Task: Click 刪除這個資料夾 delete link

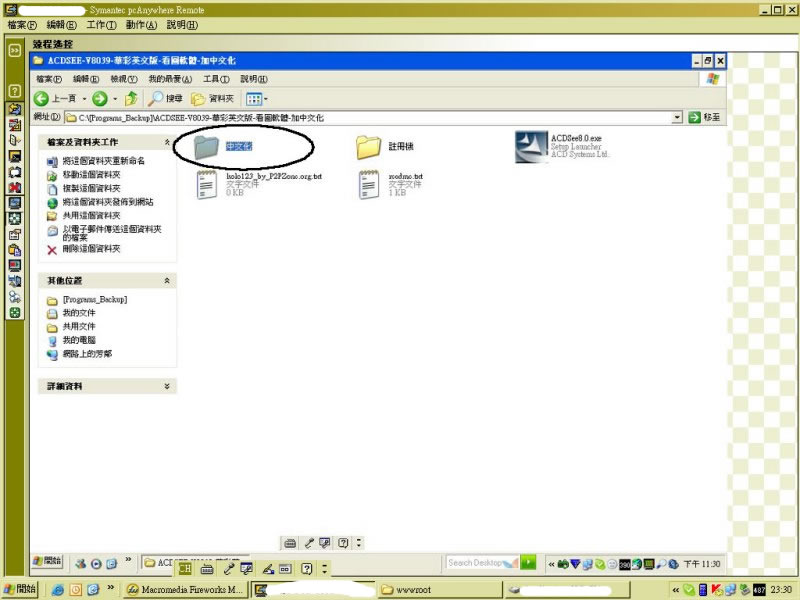Action: (x=91, y=249)
